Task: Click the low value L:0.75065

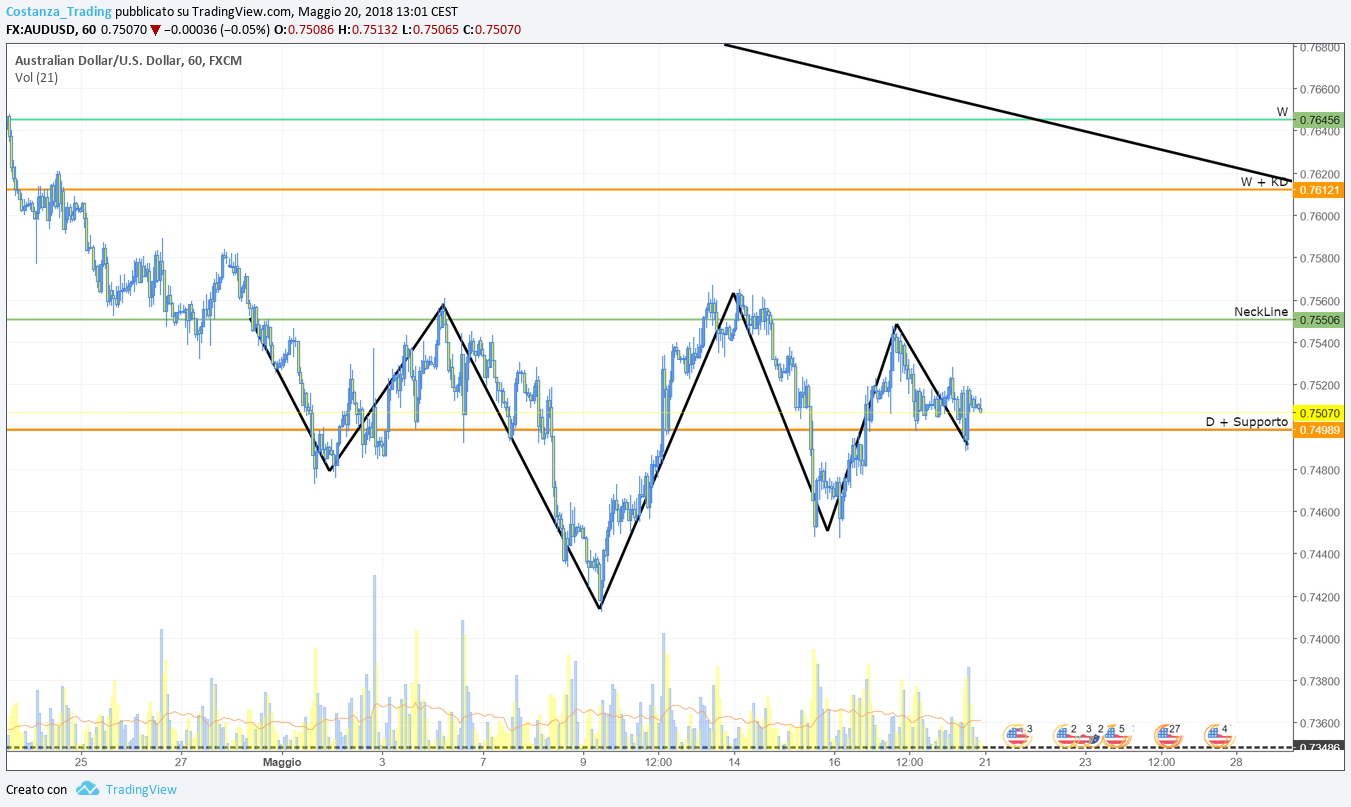Action: [430, 29]
